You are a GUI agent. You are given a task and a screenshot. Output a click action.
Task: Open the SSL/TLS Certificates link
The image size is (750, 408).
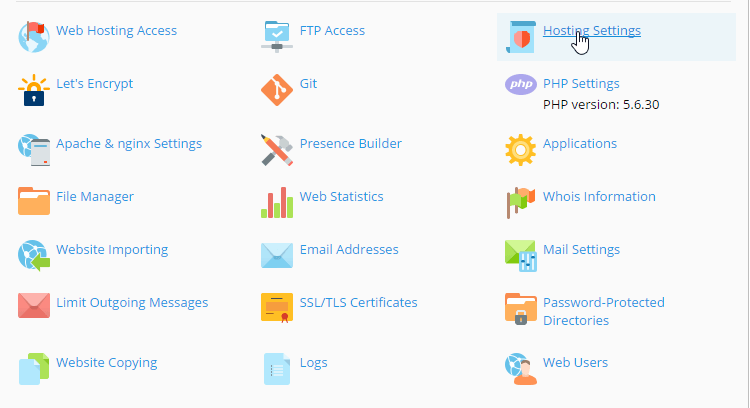(358, 303)
